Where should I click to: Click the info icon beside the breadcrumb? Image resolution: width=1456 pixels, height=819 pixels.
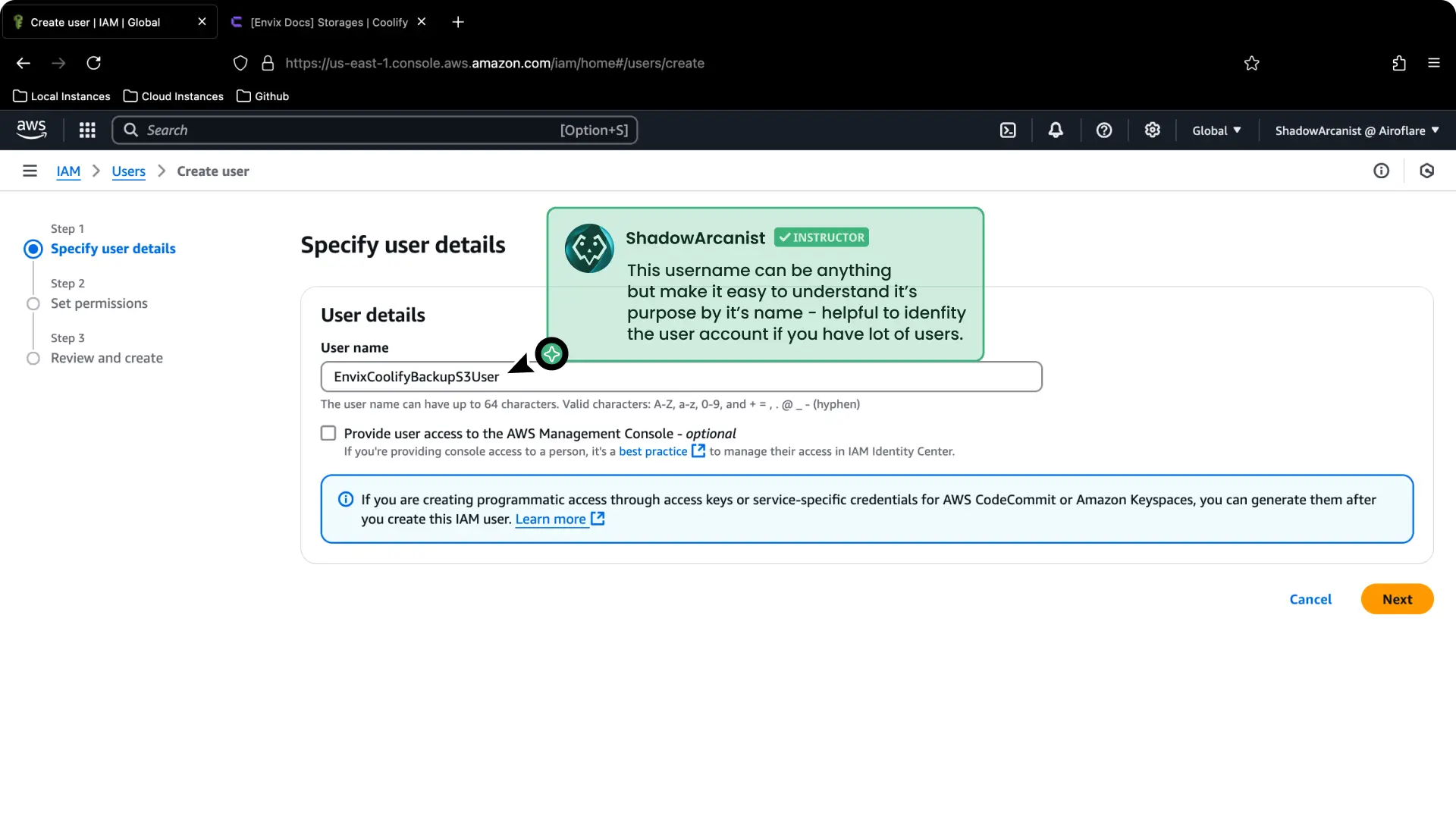(1381, 171)
